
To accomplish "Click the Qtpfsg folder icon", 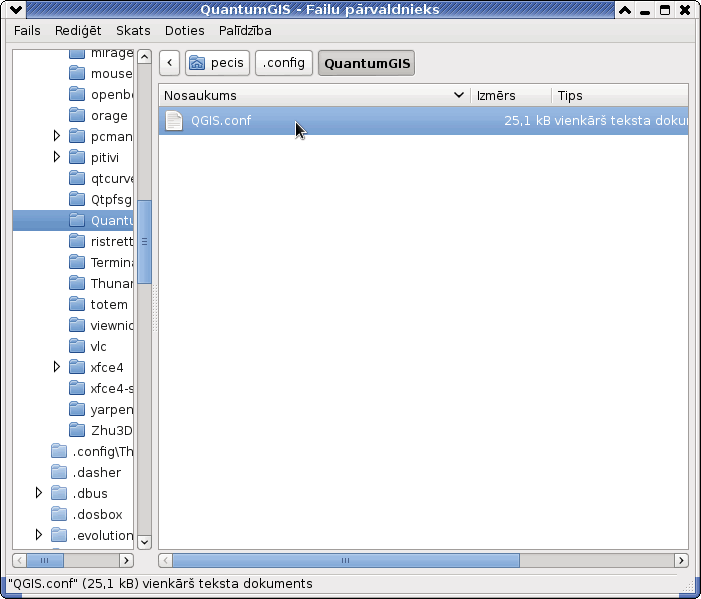I will [77, 199].
